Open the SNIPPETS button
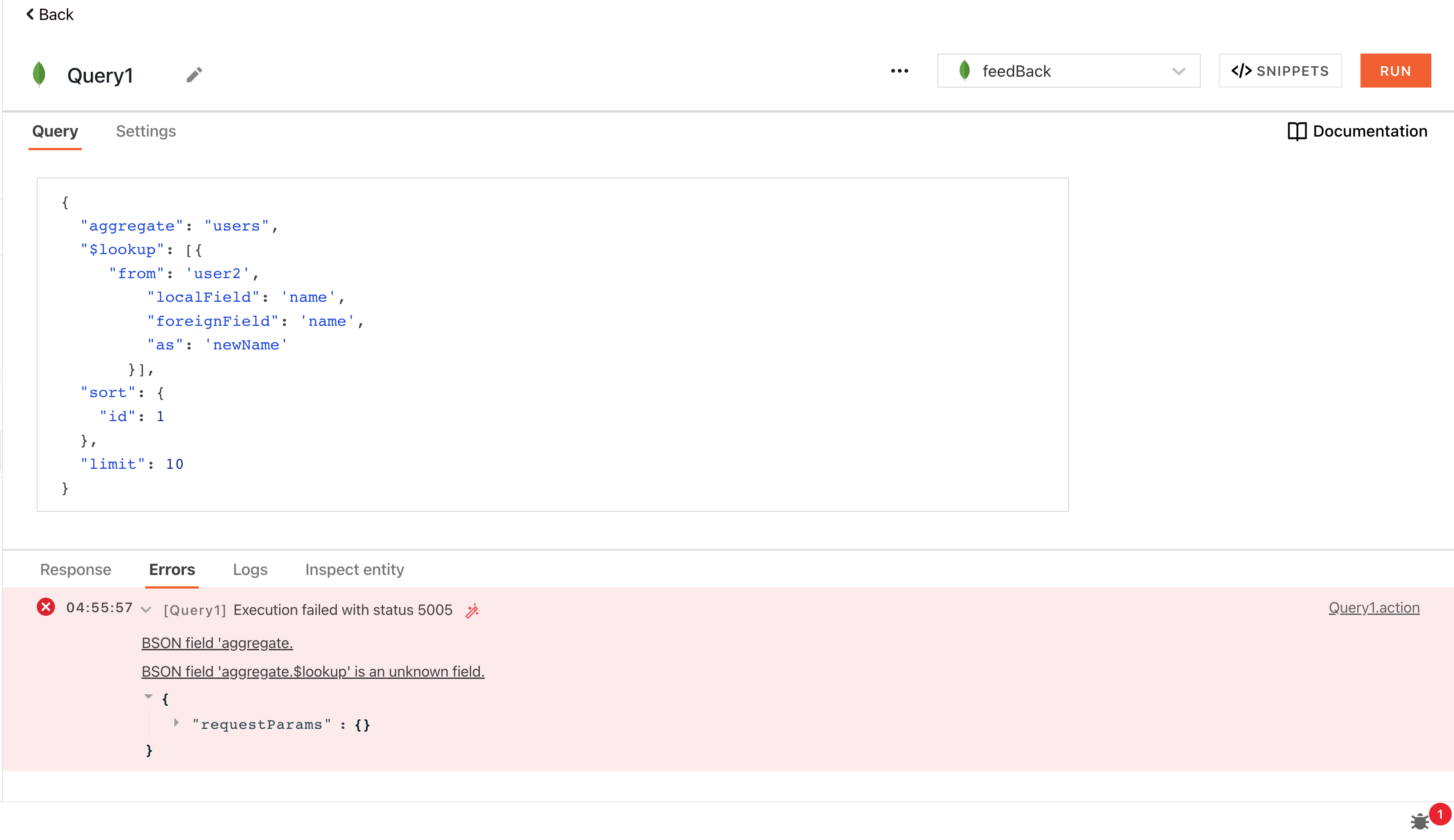1454x840 pixels. tap(1280, 71)
